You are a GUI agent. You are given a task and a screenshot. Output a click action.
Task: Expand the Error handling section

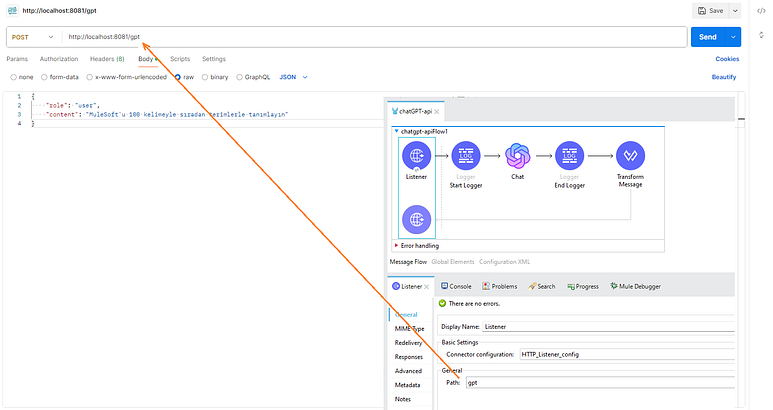pos(396,245)
